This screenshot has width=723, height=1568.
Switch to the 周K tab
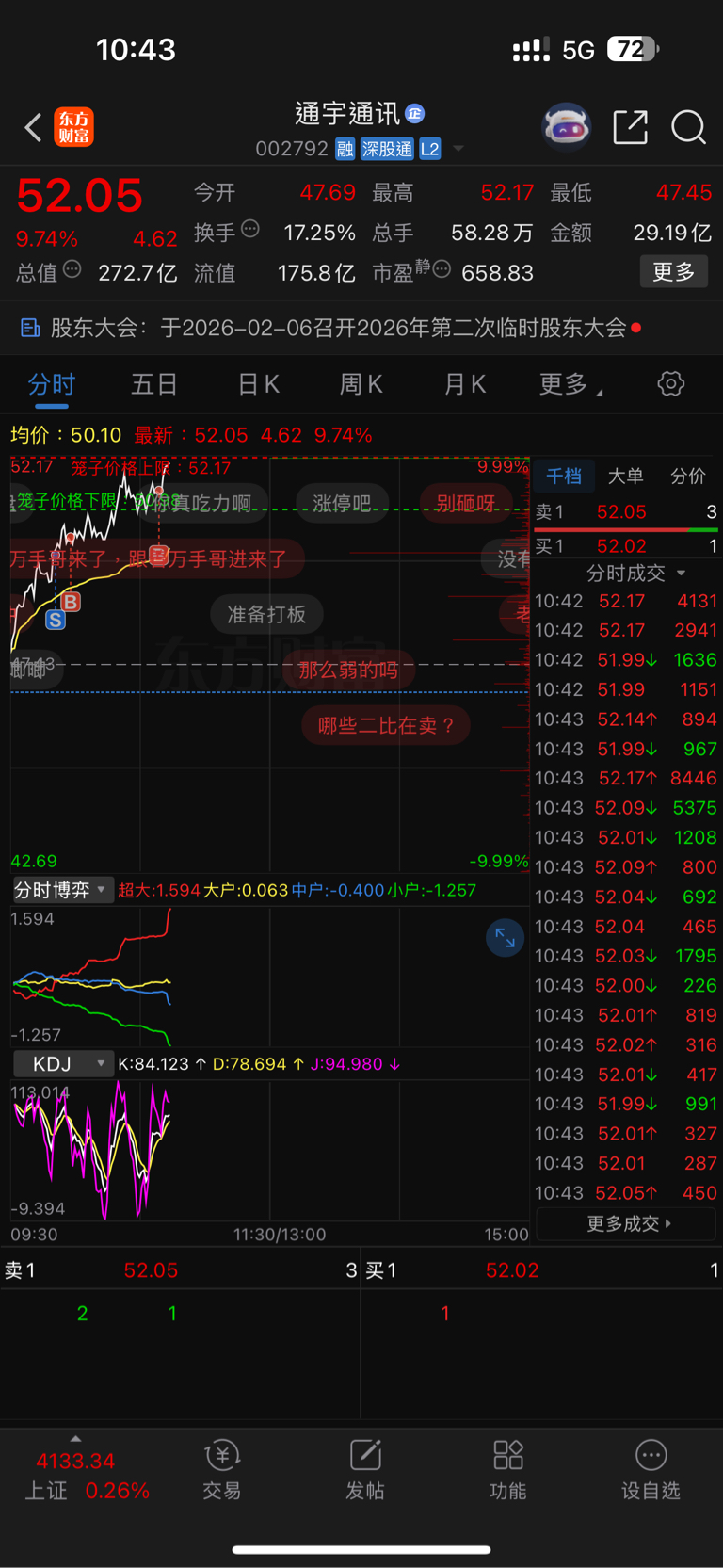click(361, 384)
